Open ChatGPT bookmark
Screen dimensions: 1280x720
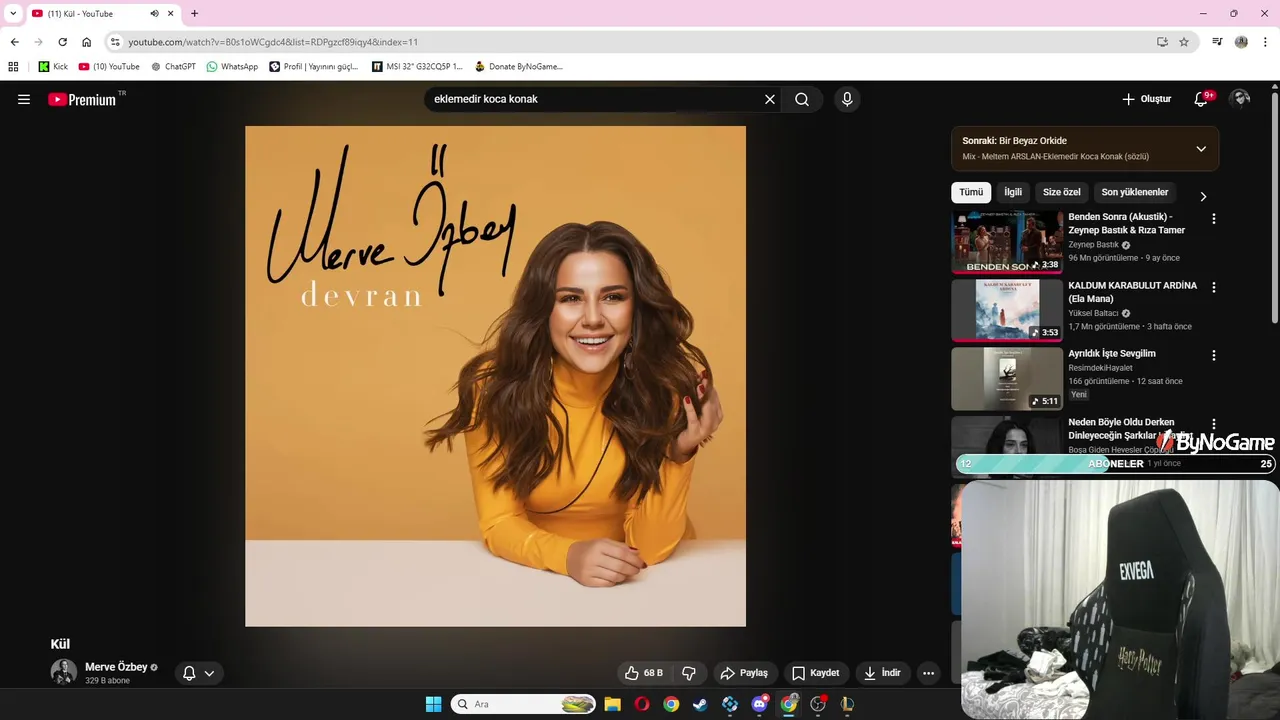point(173,66)
